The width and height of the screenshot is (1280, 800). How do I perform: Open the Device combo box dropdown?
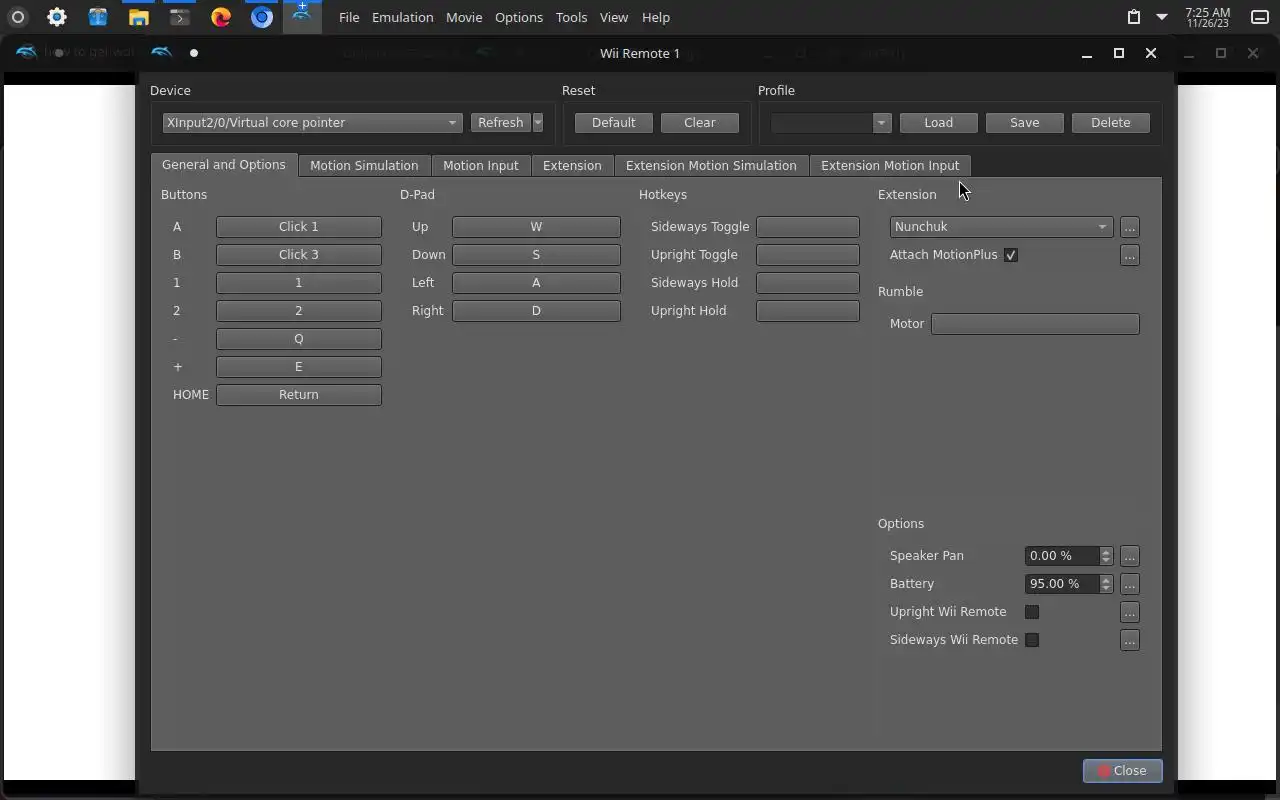312,123
